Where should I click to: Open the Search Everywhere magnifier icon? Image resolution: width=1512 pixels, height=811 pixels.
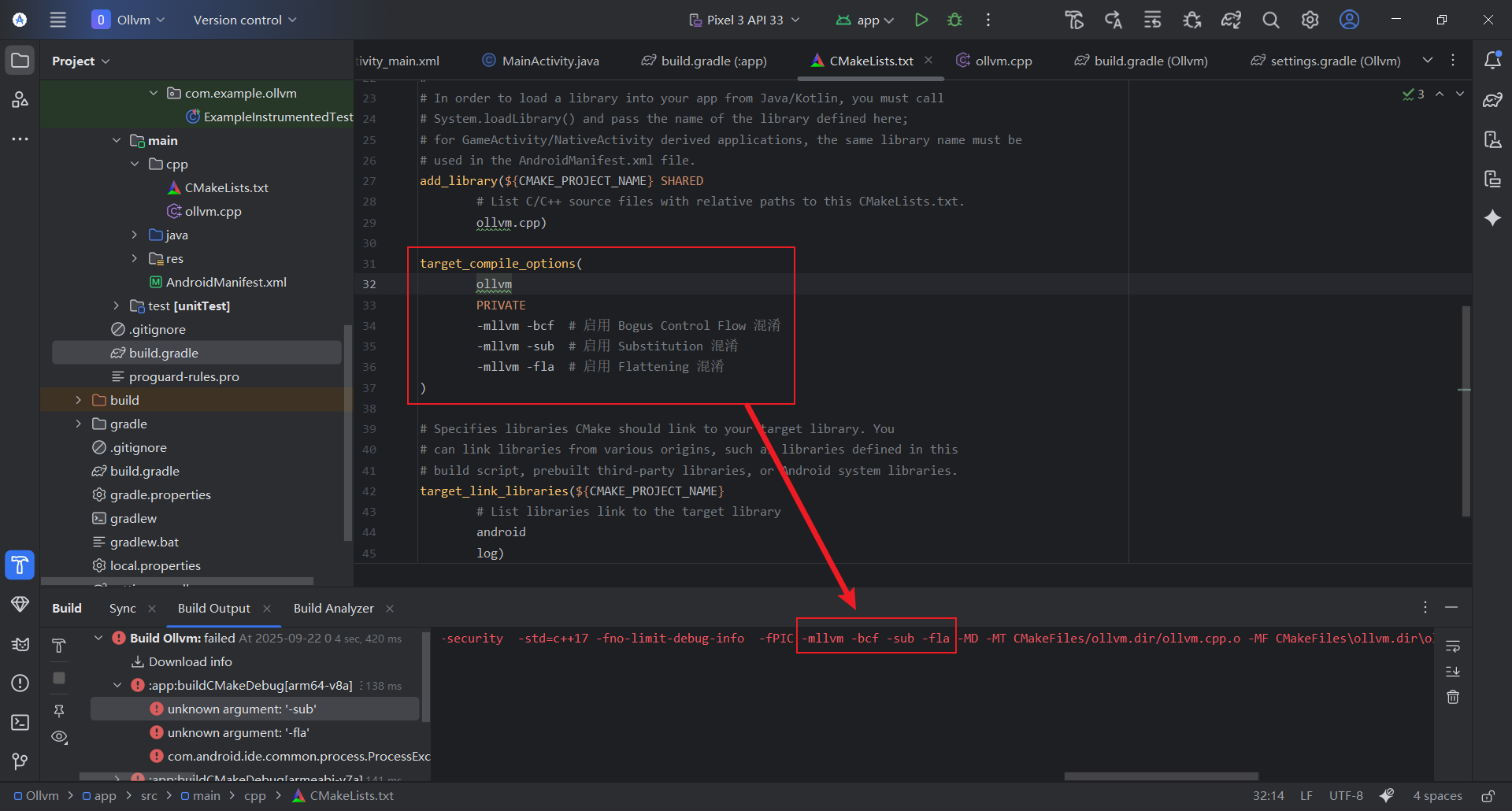tap(1270, 20)
